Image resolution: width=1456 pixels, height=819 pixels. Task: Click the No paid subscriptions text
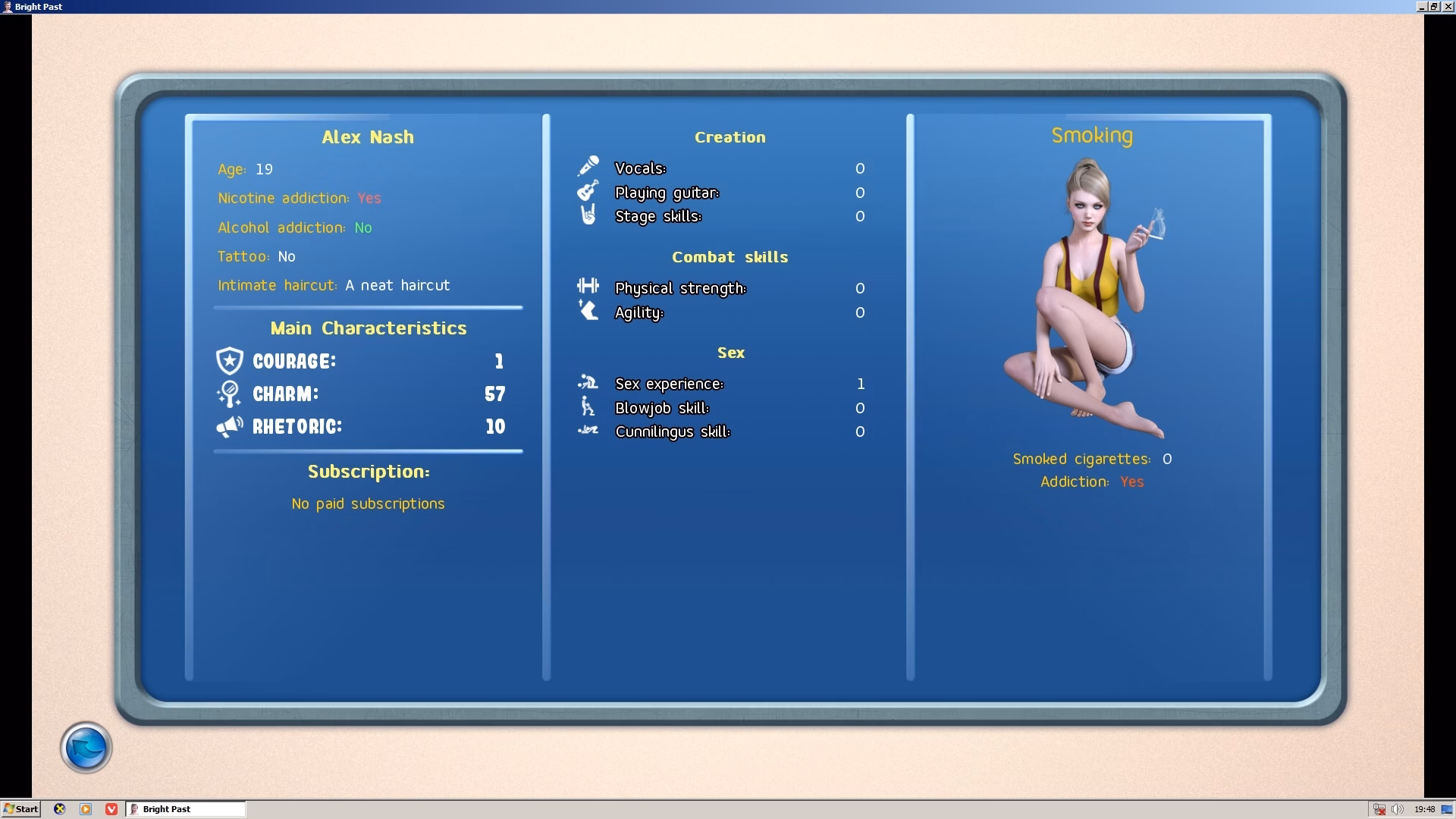(x=368, y=504)
